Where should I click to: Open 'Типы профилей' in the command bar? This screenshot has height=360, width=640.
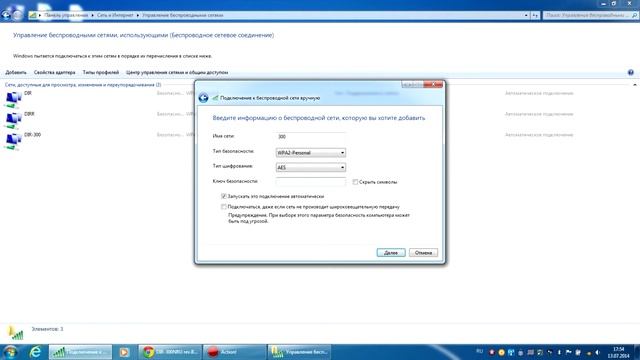tap(100, 72)
